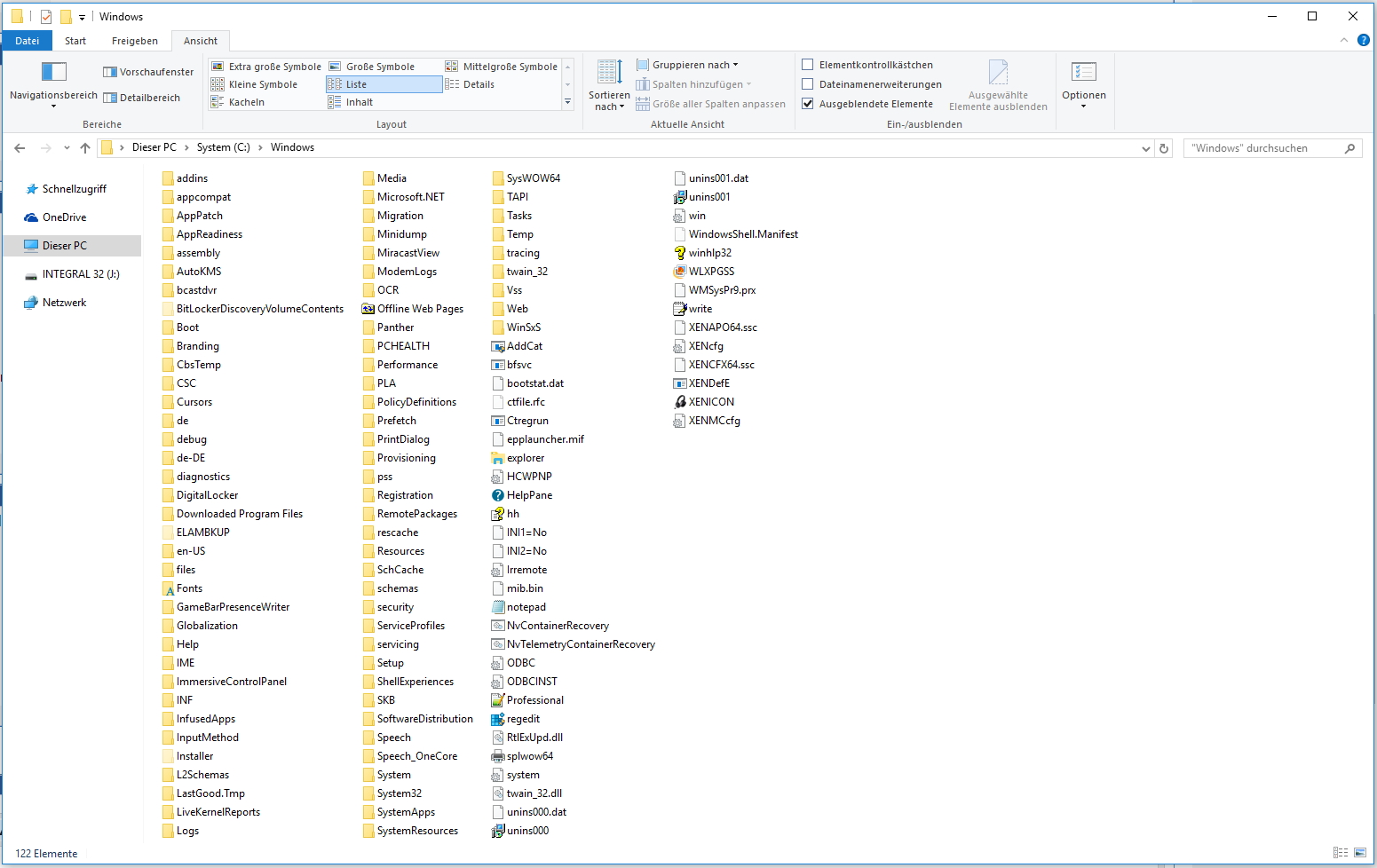
Task: Open Netzwerk in navigation pane
Action: [64, 303]
